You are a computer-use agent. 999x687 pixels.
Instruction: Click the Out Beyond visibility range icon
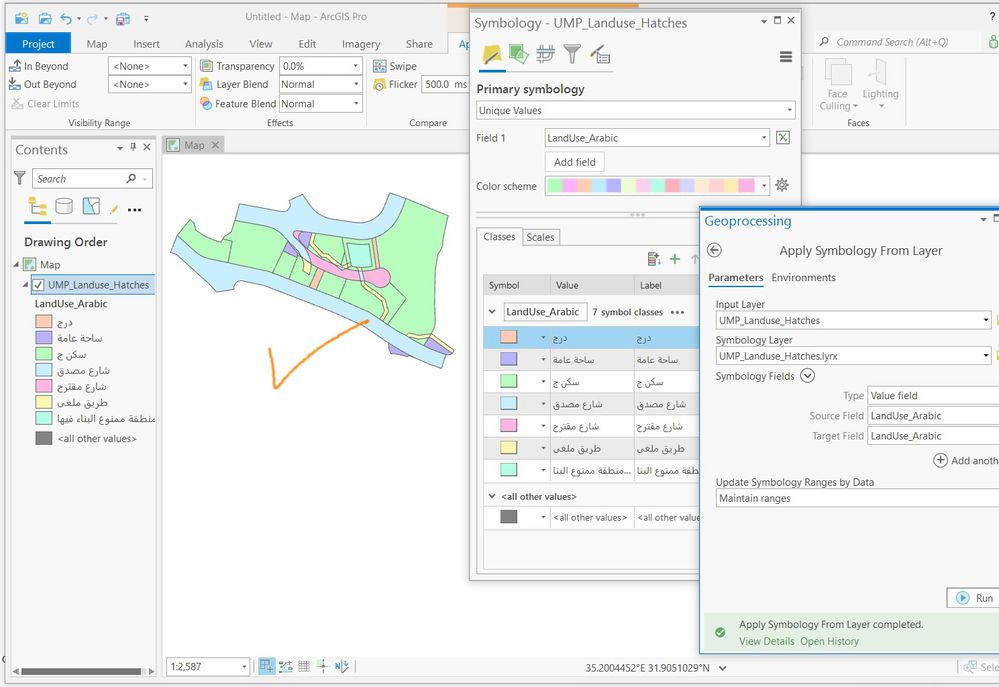15,84
